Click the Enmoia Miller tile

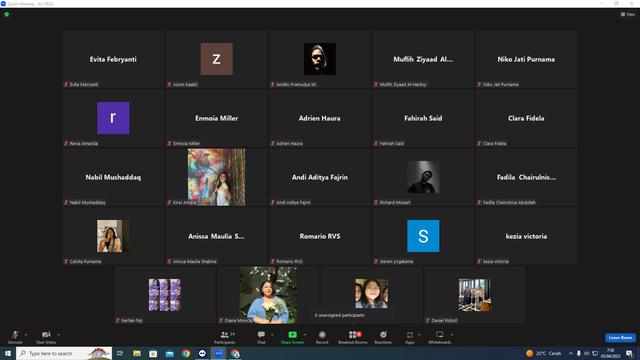pos(216,118)
